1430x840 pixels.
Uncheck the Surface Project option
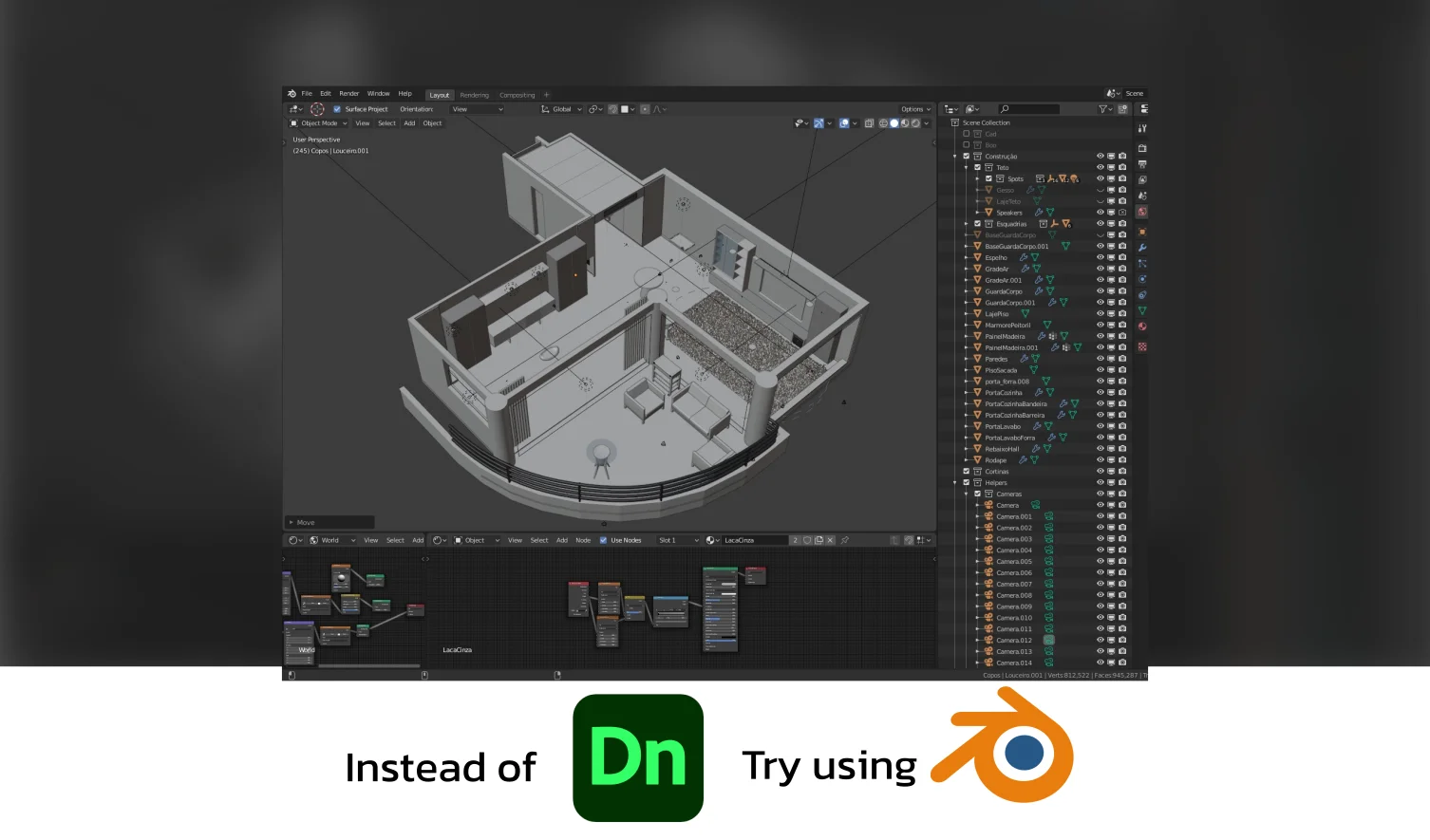pos(336,109)
